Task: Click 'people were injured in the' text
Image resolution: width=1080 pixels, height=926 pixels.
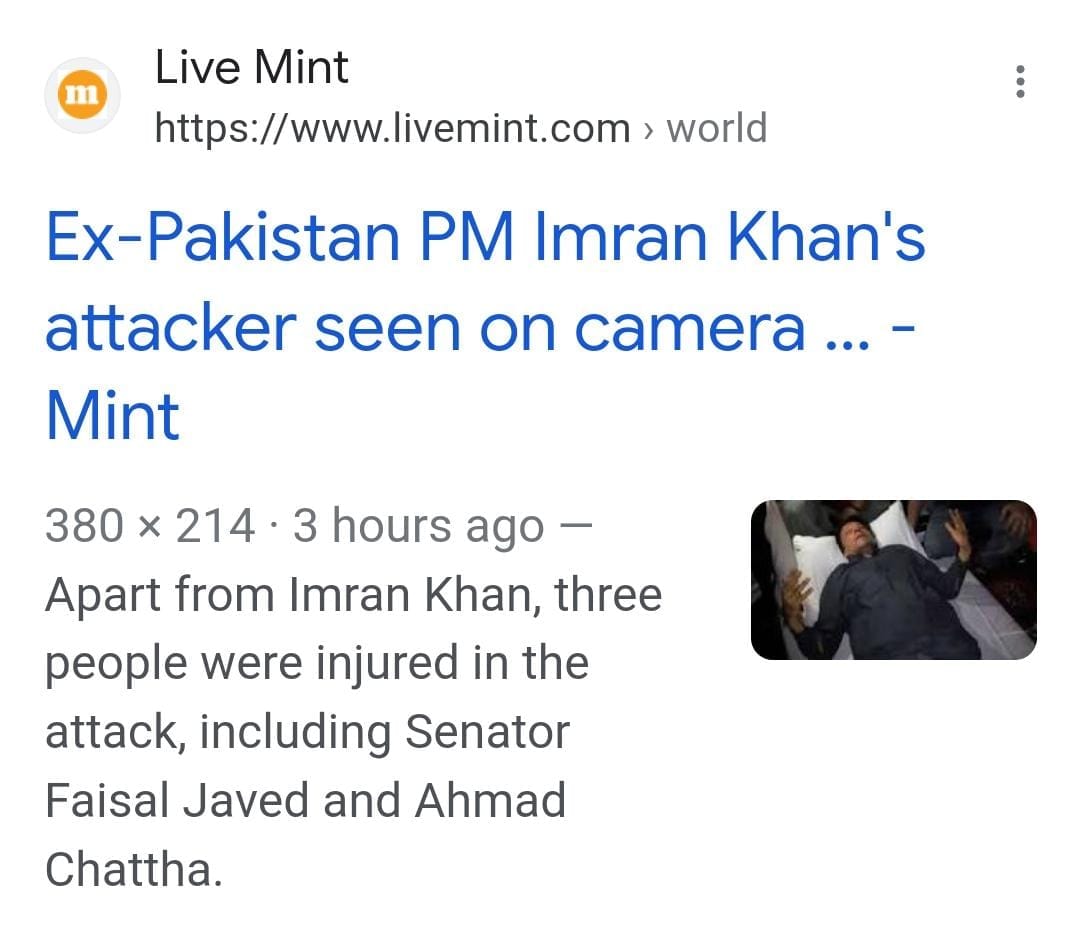Action: pos(317,664)
